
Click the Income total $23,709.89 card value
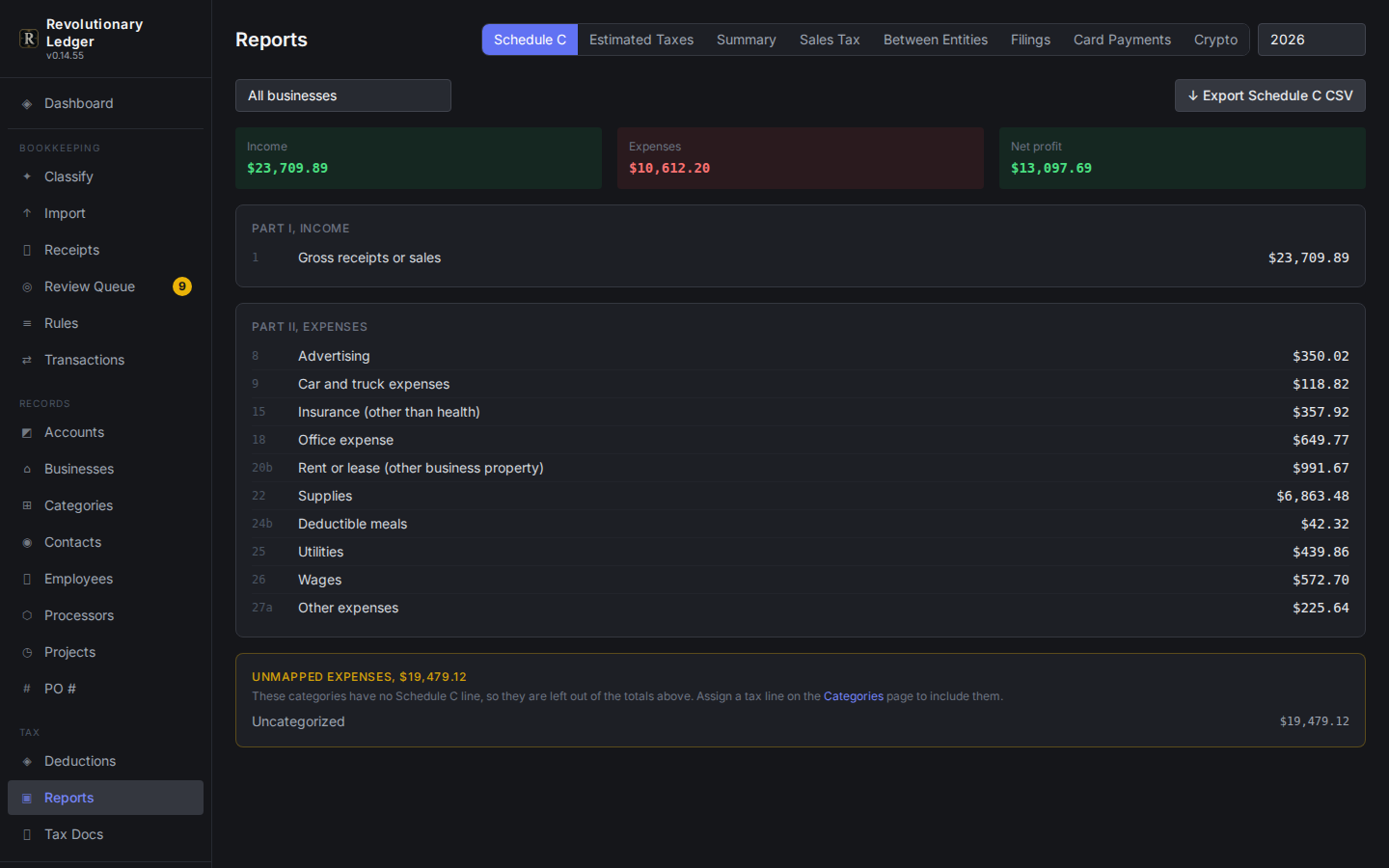(287, 168)
